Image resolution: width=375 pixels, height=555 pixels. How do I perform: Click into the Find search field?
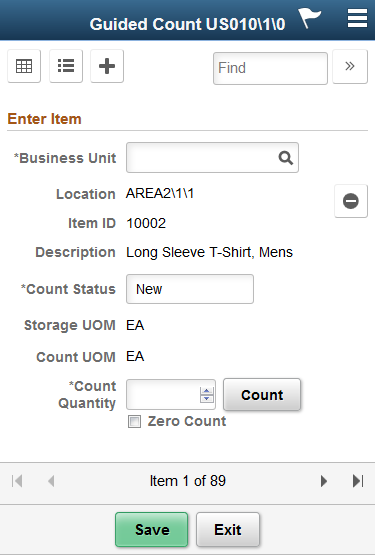coord(270,68)
